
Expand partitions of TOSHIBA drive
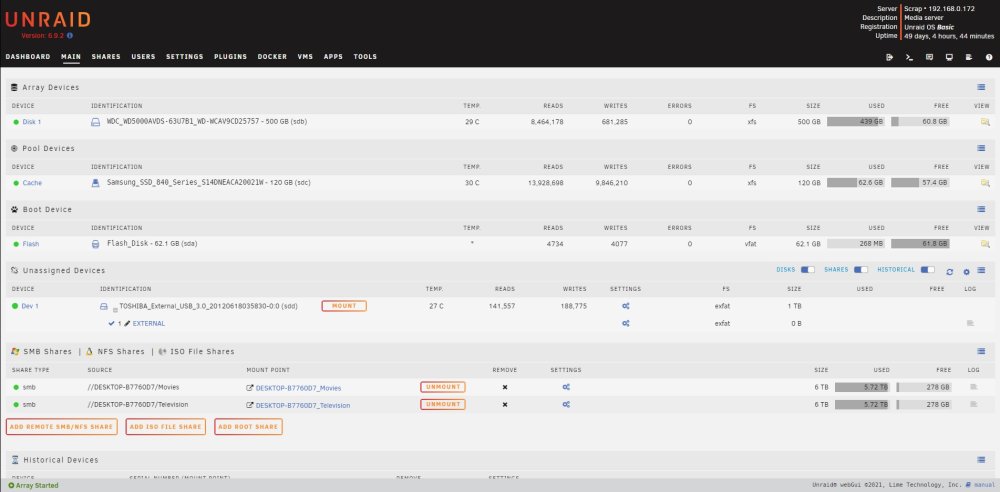coord(115,309)
